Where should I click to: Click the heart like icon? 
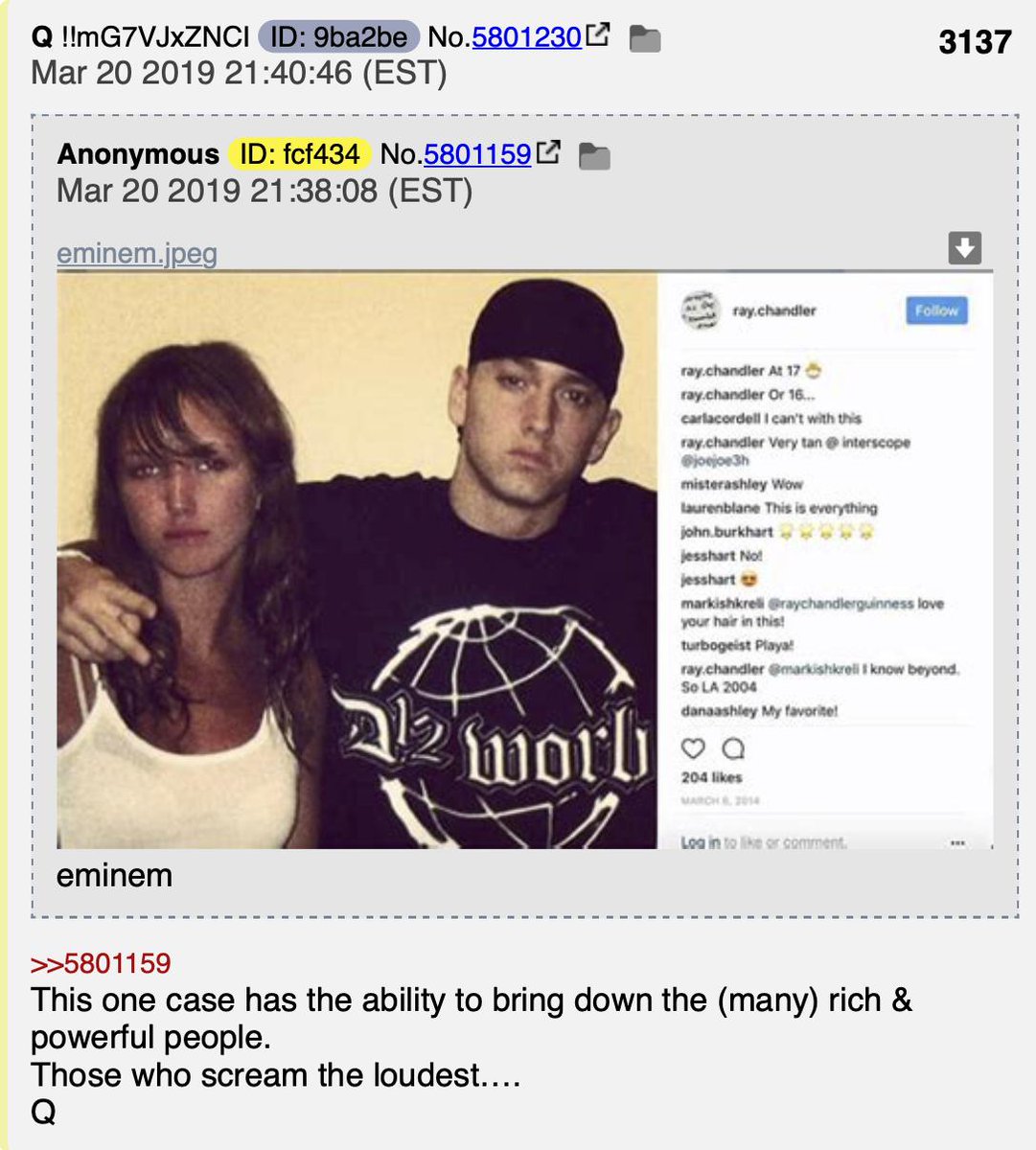(x=693, y=748)
